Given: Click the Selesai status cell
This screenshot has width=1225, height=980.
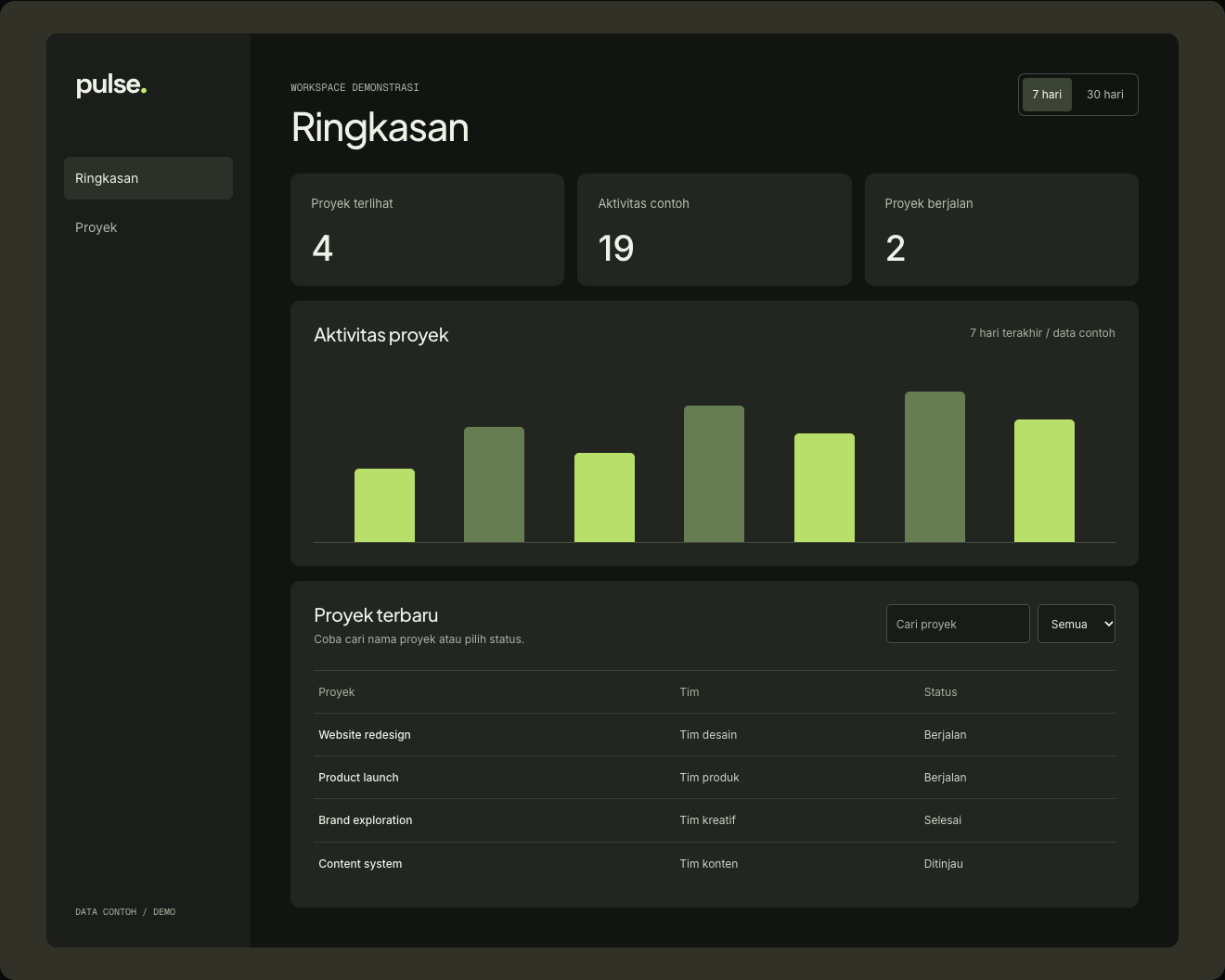Looking at the screenshot, I should (x=943, y=820).
